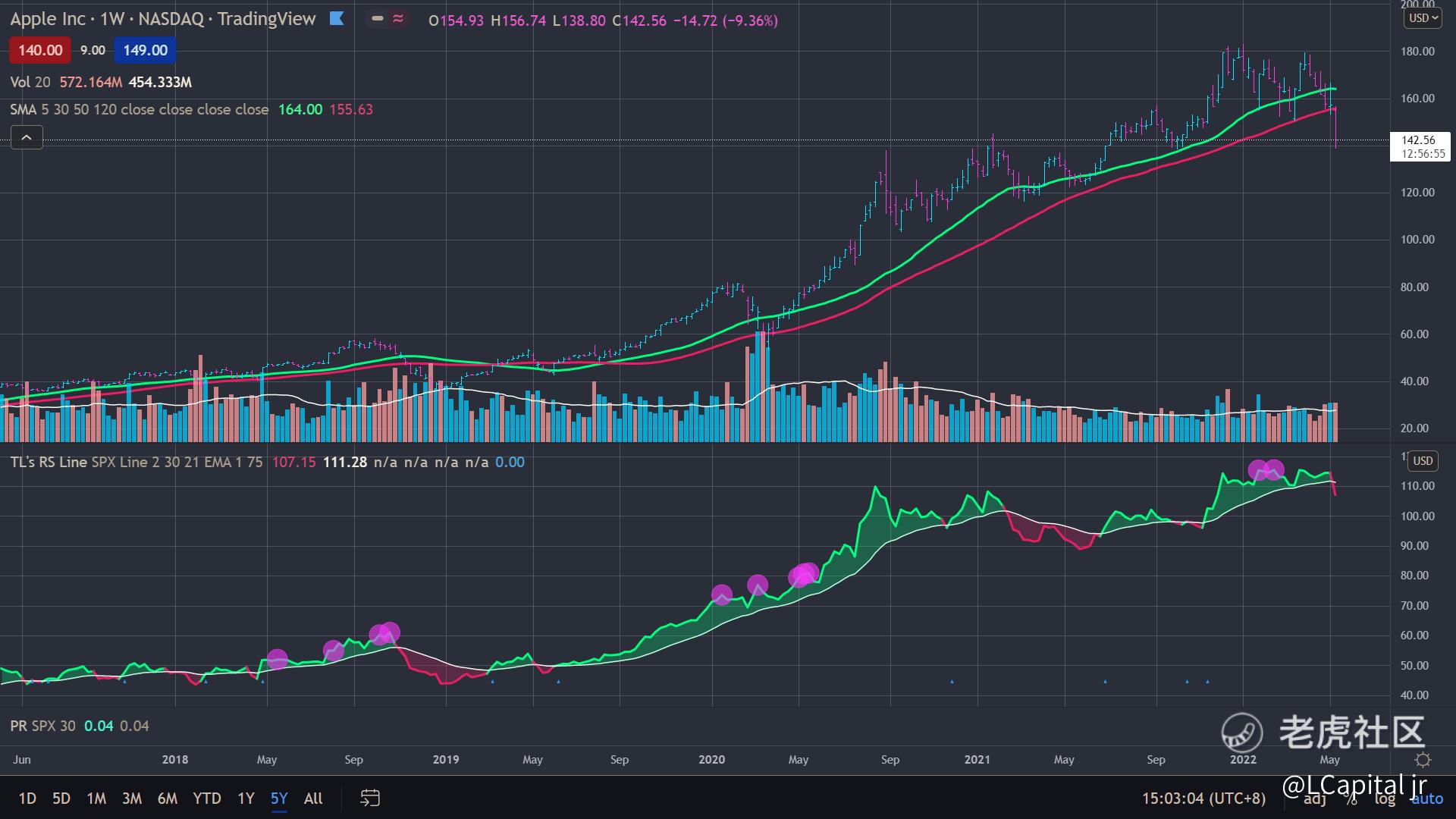Click the USD label on the RS Line pane

pyautogui.click(x=1423, y=460)
